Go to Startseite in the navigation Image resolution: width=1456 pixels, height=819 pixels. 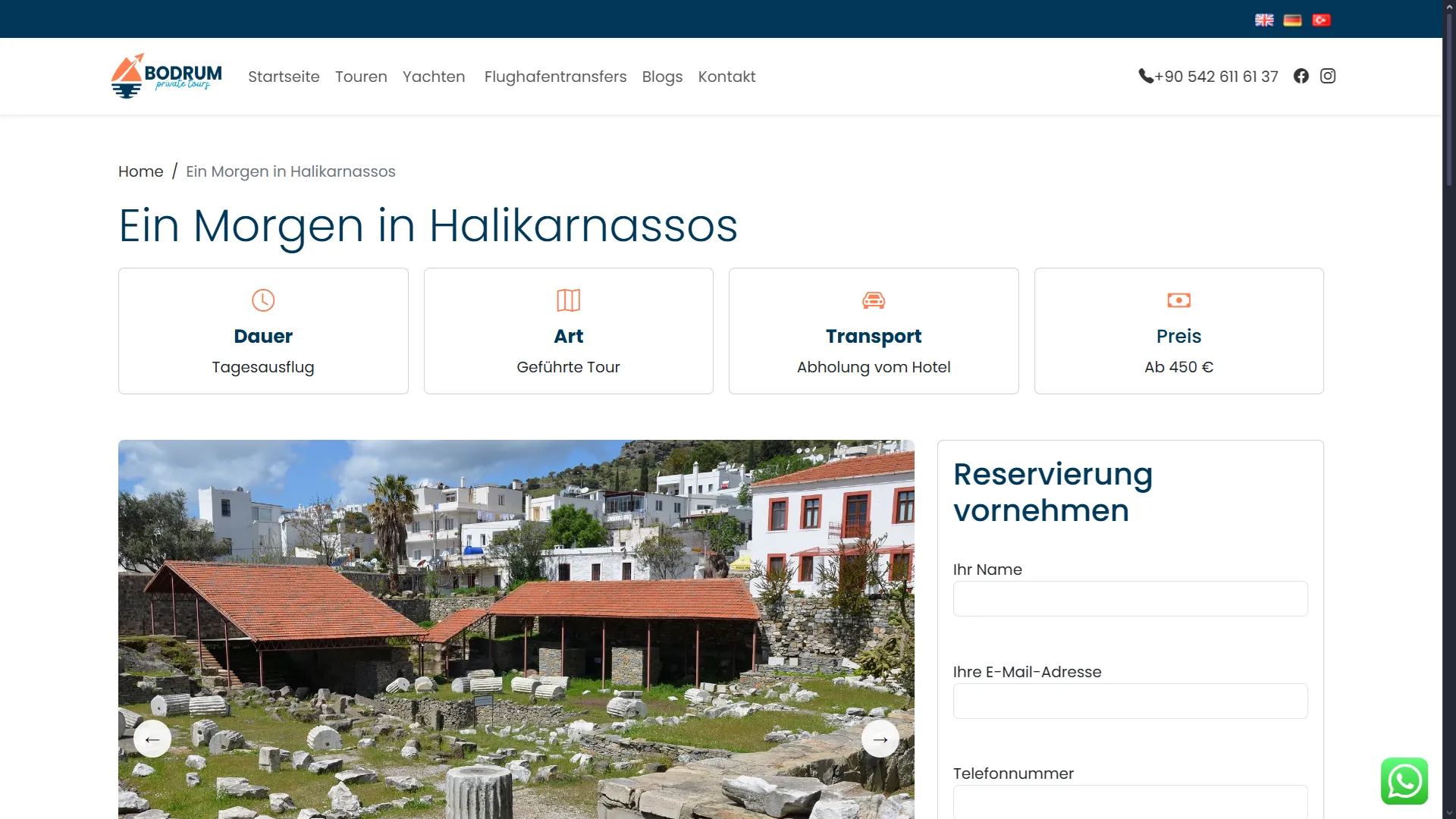(284, 77)
